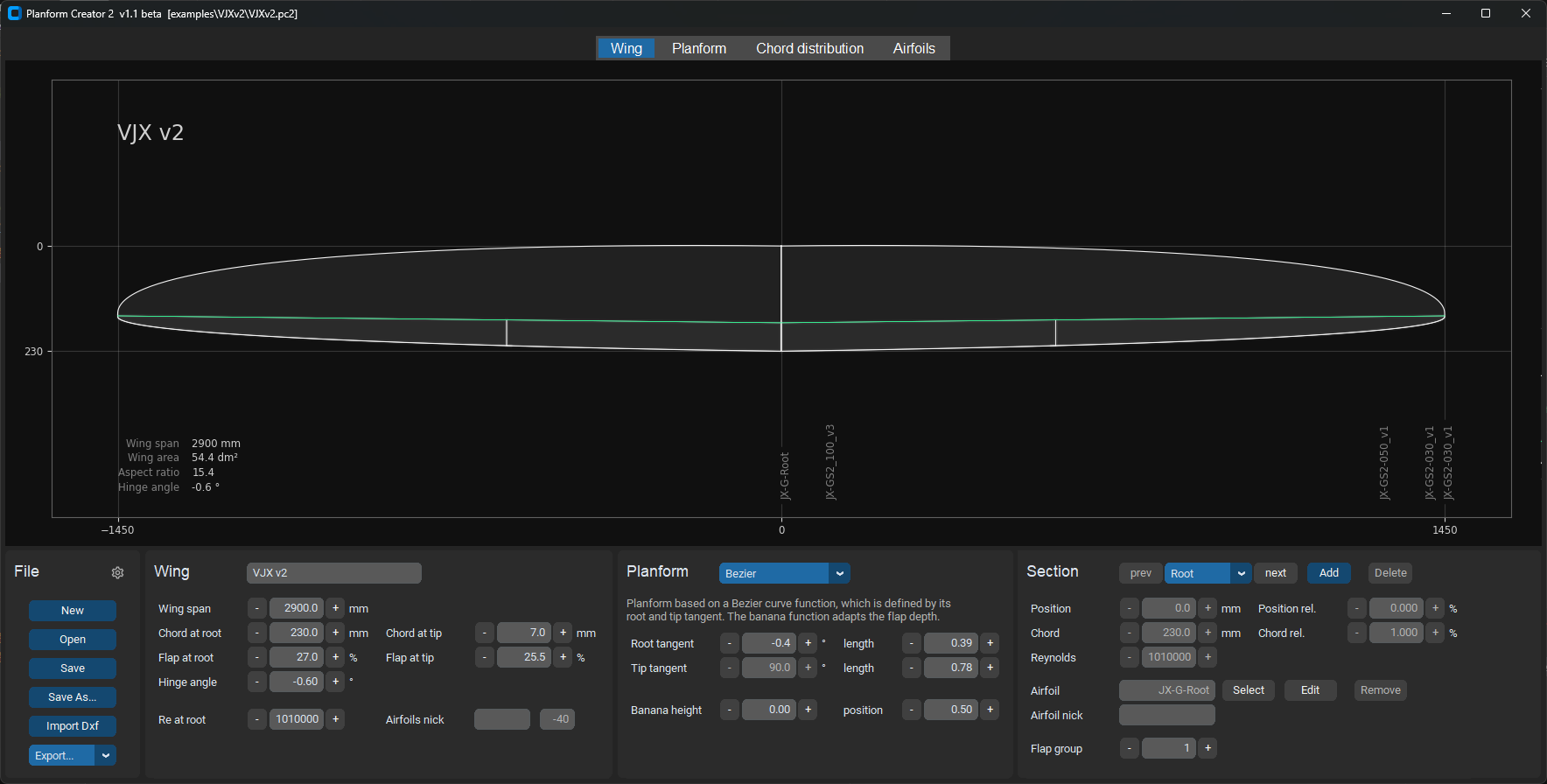Click the Delete section button
This screenshot has height=784, width=1547.
pyautogui.click(x=1390, y=573)
